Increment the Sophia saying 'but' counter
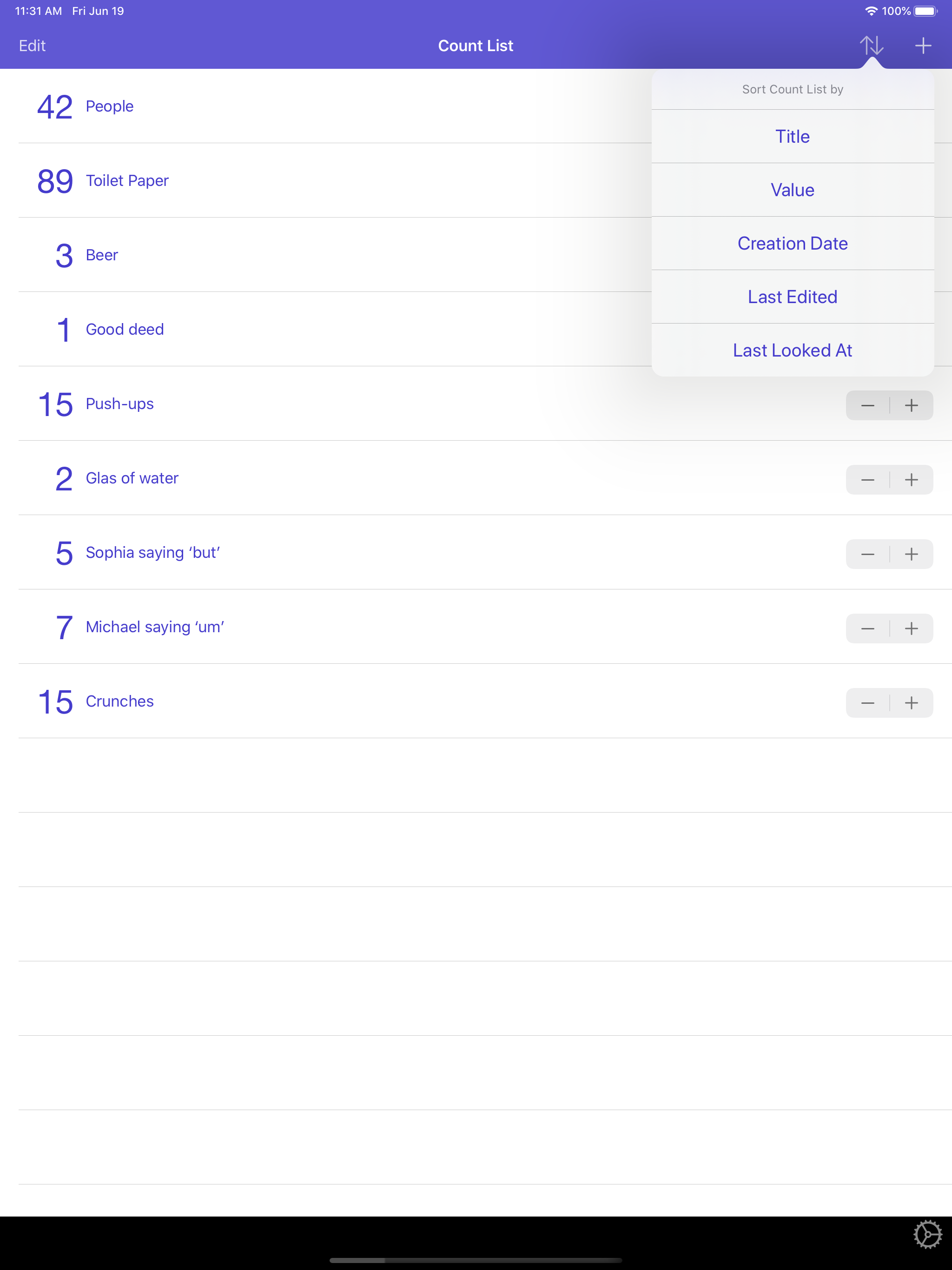 [912, 554]
